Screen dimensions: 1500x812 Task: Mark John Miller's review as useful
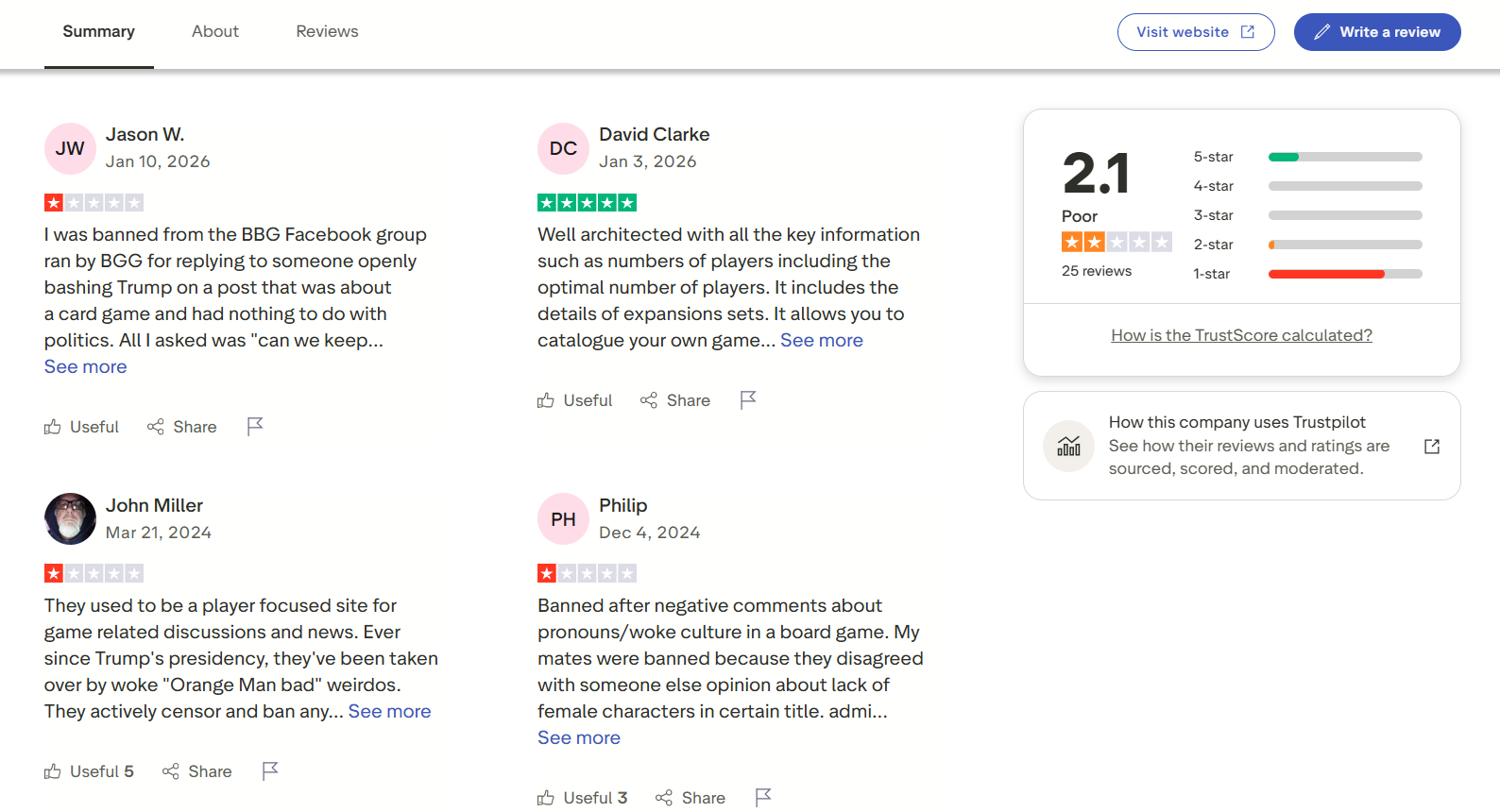pos(90,771)
